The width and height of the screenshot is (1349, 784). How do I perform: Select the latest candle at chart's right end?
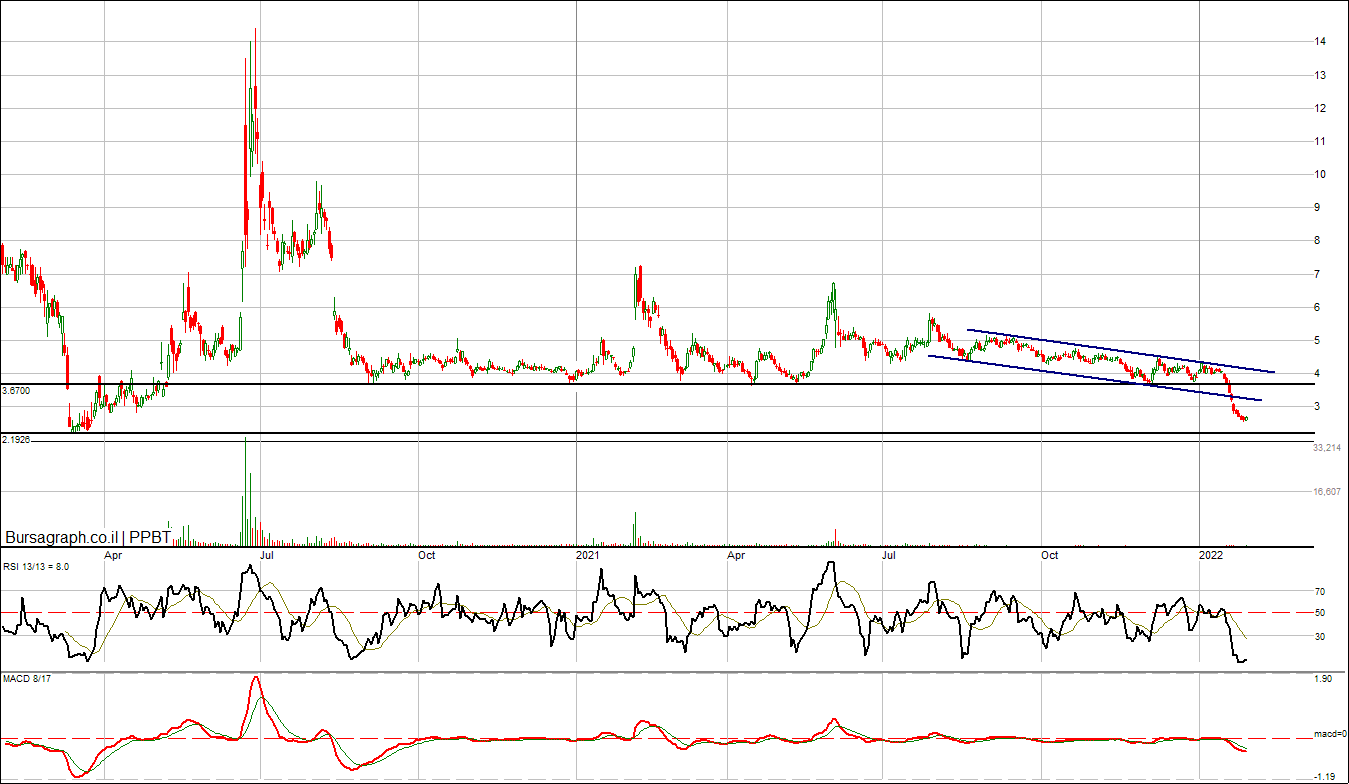point(1246,418)
